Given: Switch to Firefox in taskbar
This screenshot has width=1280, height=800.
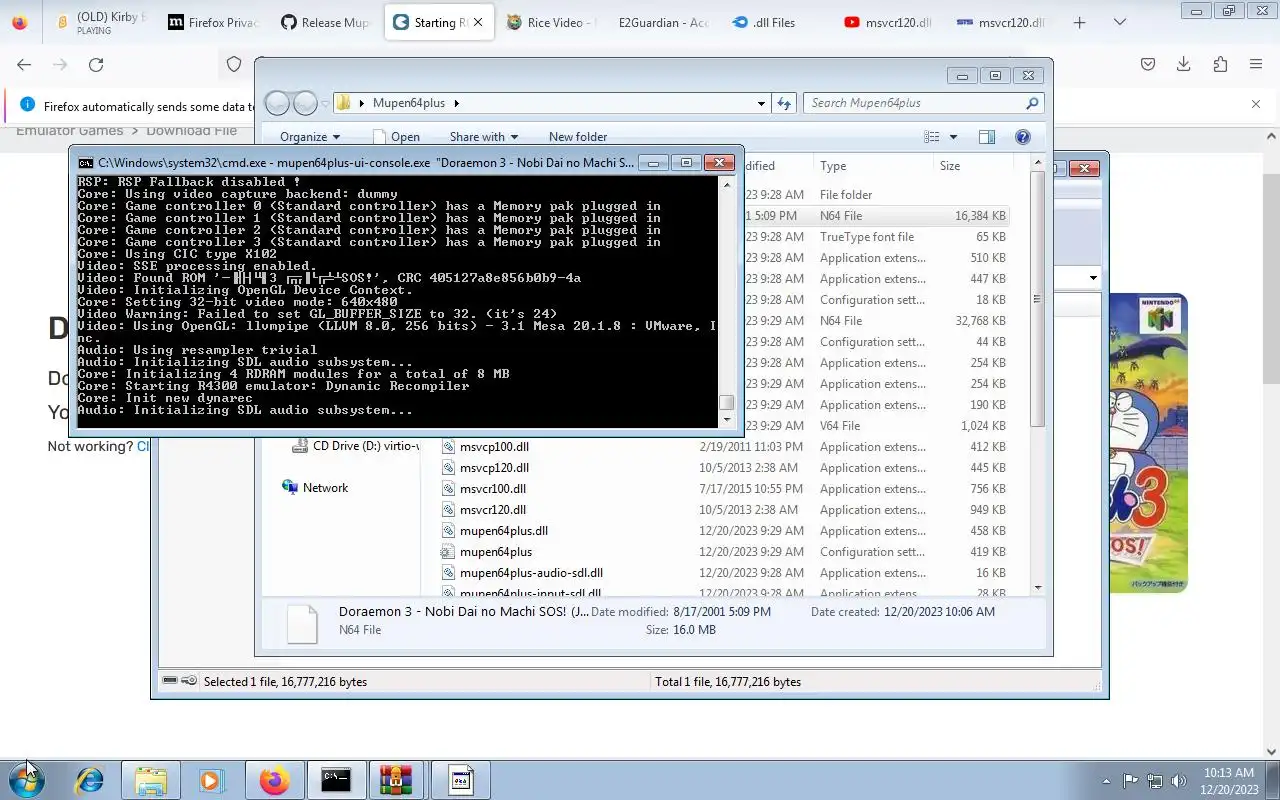Looking at the screenshot, I should pos(274,780).
